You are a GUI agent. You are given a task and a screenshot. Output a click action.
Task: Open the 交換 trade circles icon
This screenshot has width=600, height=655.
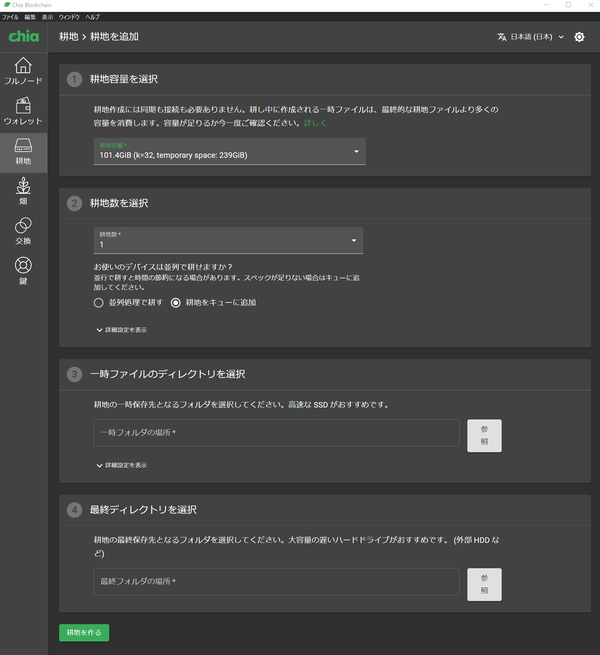click(x=23, y=225)
